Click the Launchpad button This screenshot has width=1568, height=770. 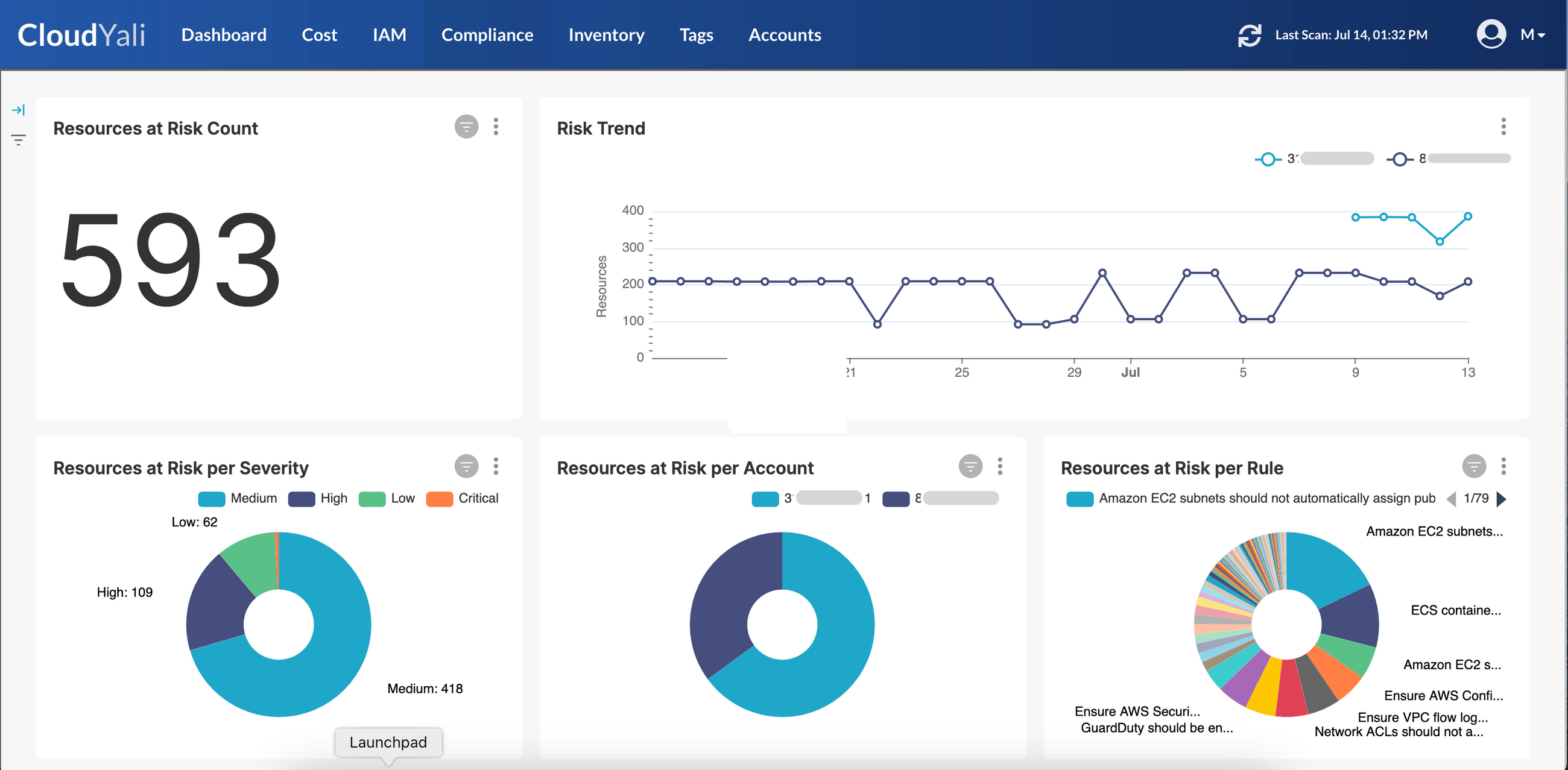click(x=388, y=742)
